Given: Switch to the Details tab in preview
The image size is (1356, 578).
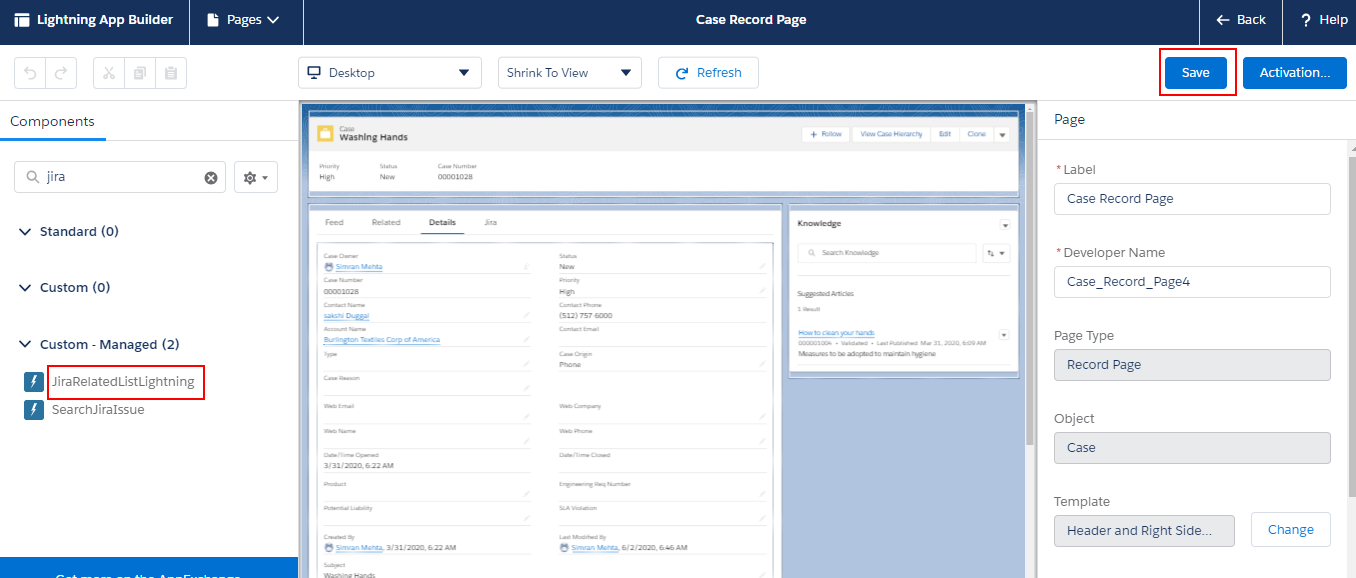Looking at the screenshot, I should click(x=442, y=222).
